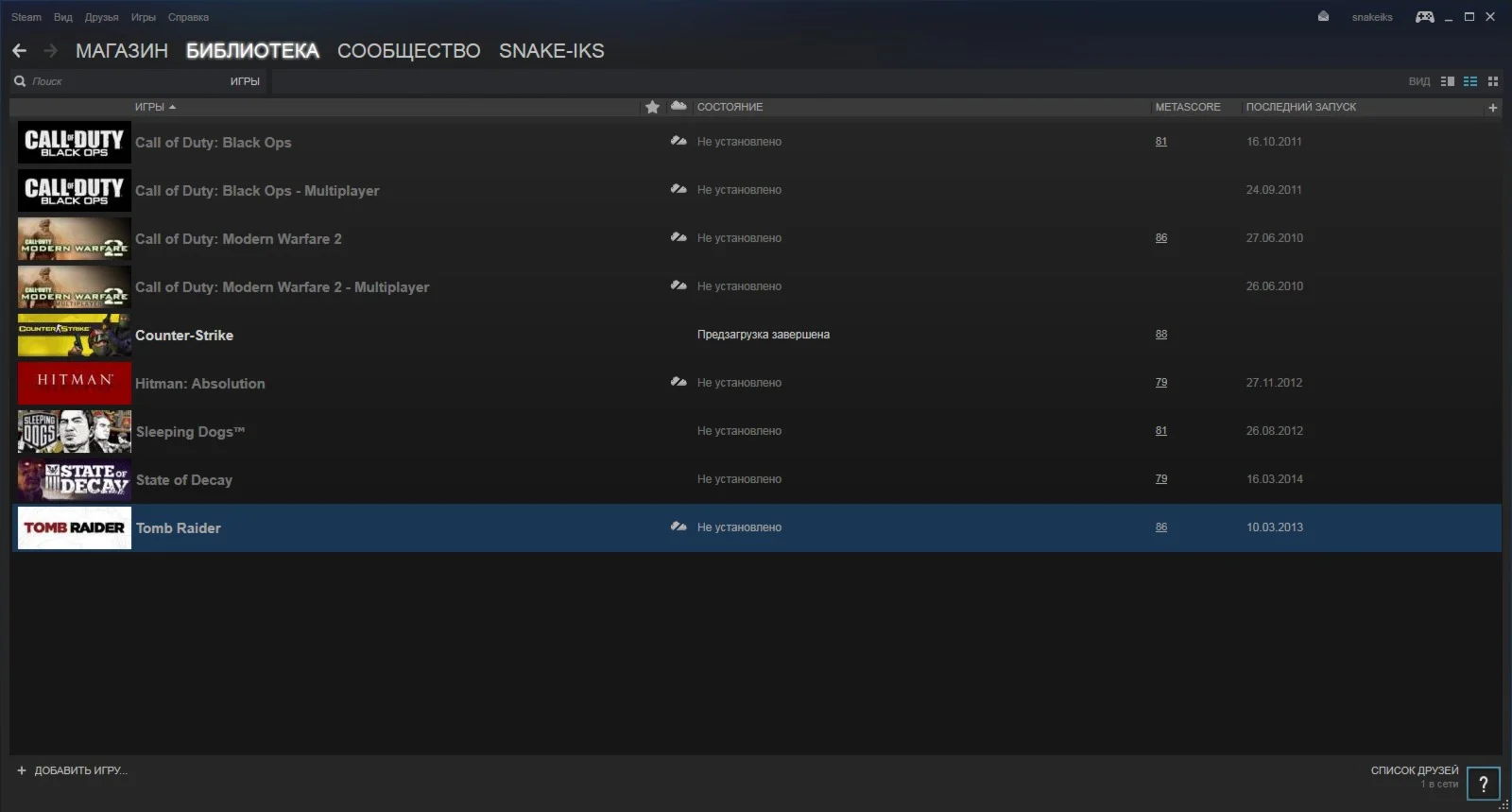The width and height of the screenshot is (1512, 812).
Task: Open Metascore 79 link for State of Decay
Action: click(x=1161, y=479)
